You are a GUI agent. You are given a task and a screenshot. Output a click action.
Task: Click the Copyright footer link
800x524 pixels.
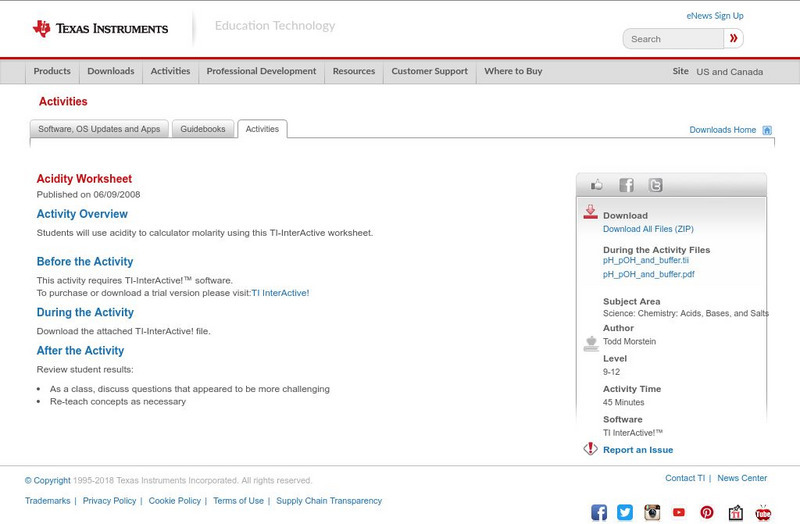(x=47, y=481)
